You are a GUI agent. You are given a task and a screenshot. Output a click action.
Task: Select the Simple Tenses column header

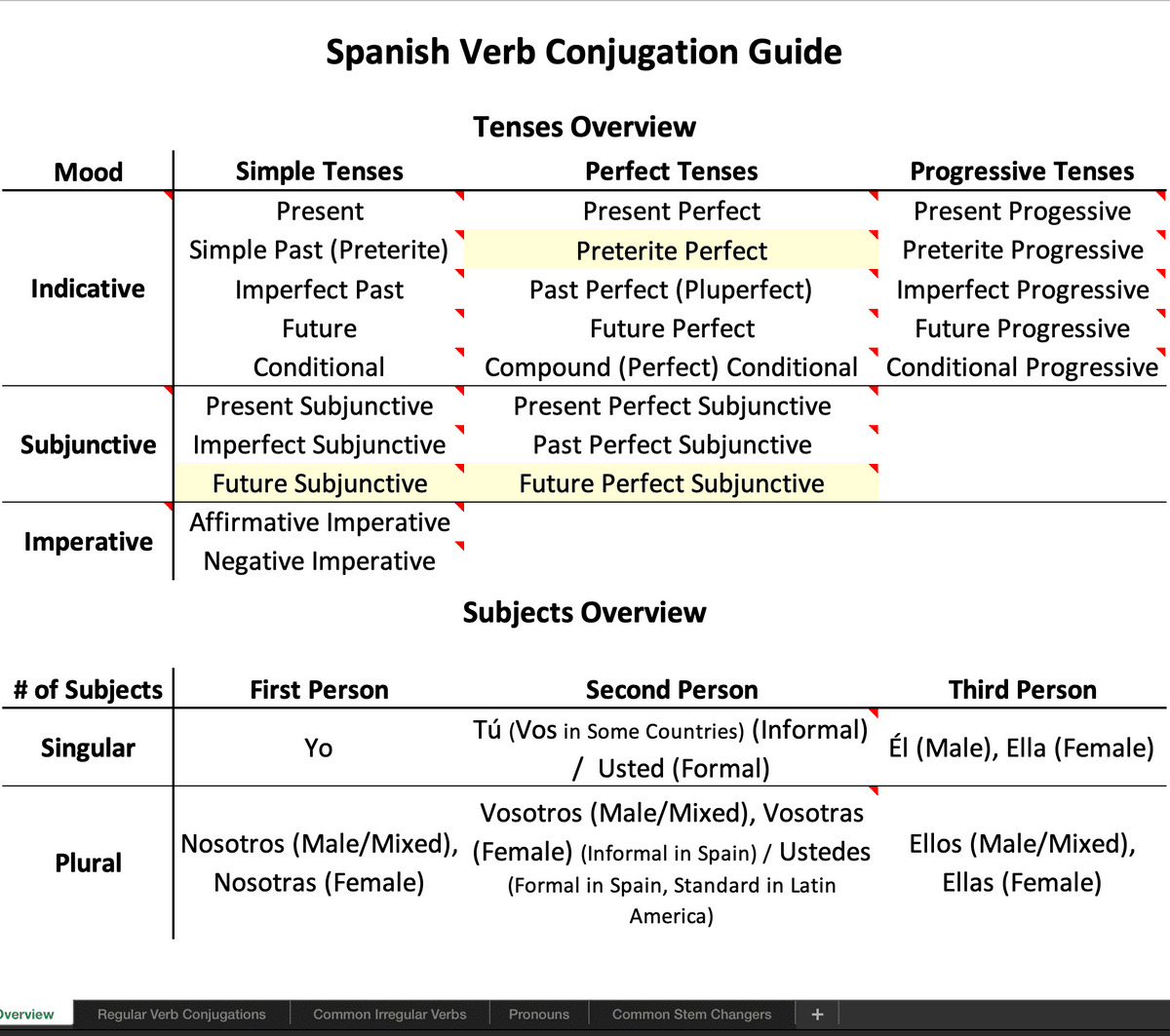(320, 172)
